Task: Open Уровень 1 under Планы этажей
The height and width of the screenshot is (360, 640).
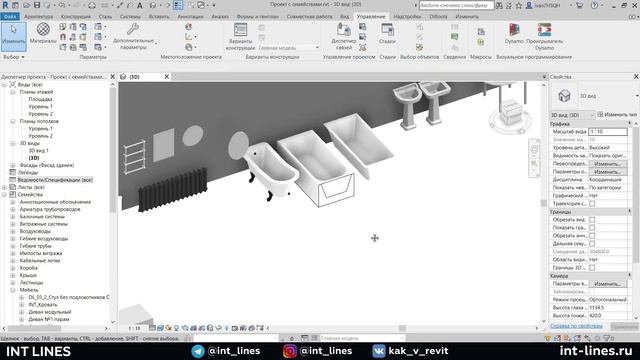Action: point(40,107)
